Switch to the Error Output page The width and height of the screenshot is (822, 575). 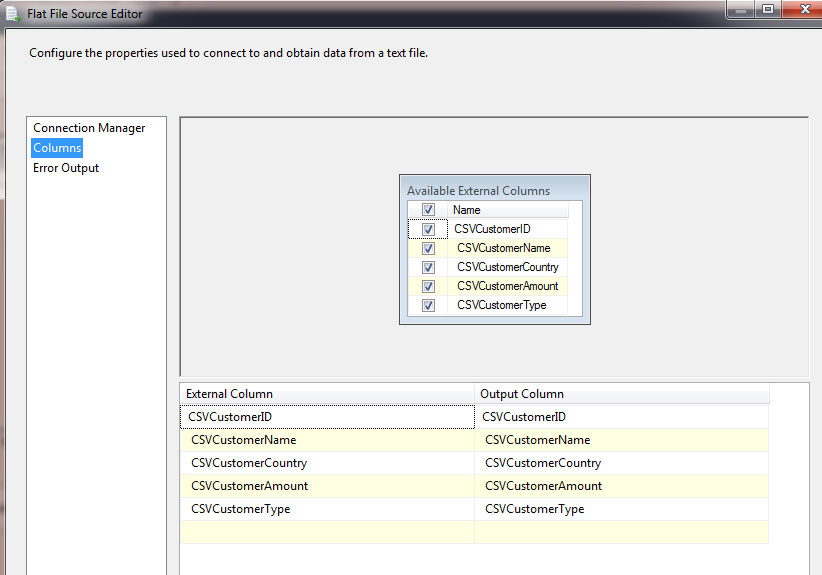tap(66, 168)
